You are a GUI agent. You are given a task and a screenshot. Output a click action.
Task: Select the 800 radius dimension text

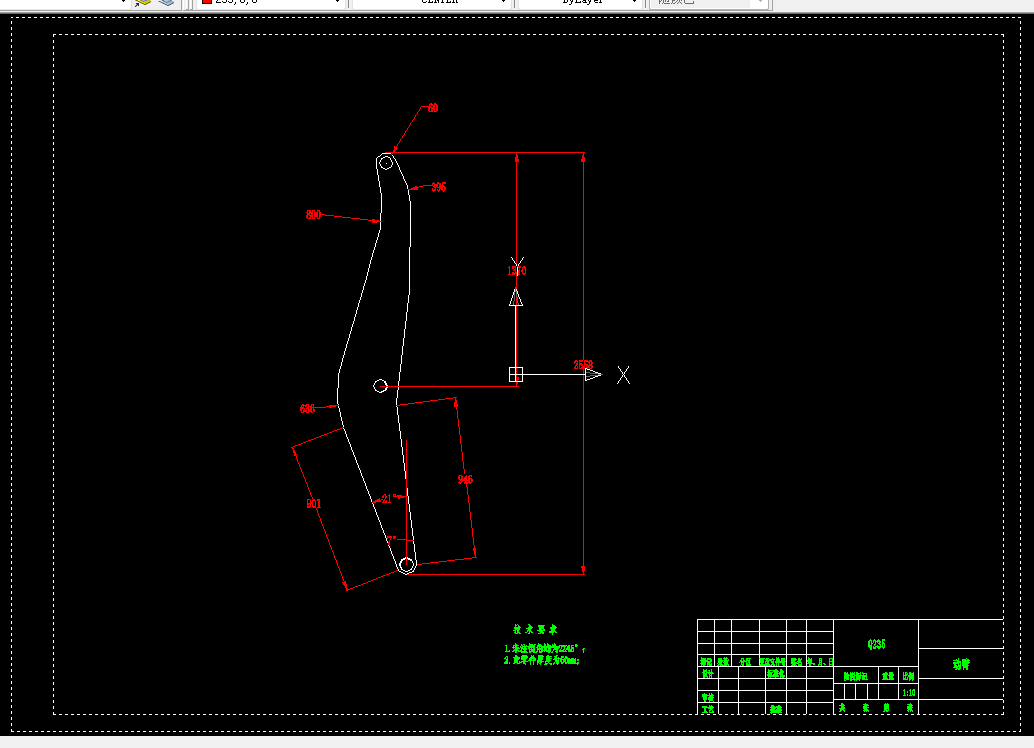pos(313,215)
